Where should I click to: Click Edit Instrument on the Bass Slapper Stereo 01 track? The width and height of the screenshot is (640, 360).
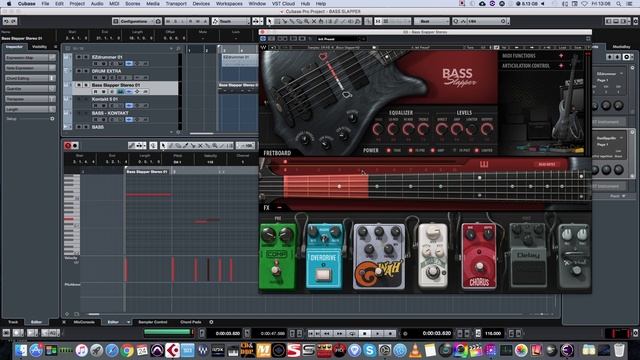coord(120,91)
